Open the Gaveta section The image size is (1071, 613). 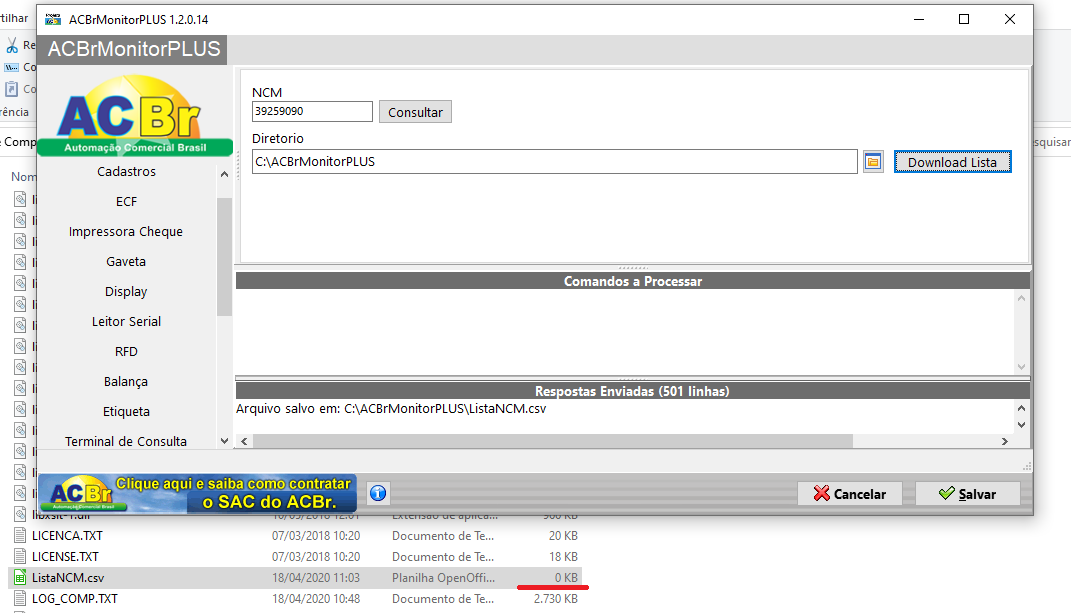pos(126,262)
